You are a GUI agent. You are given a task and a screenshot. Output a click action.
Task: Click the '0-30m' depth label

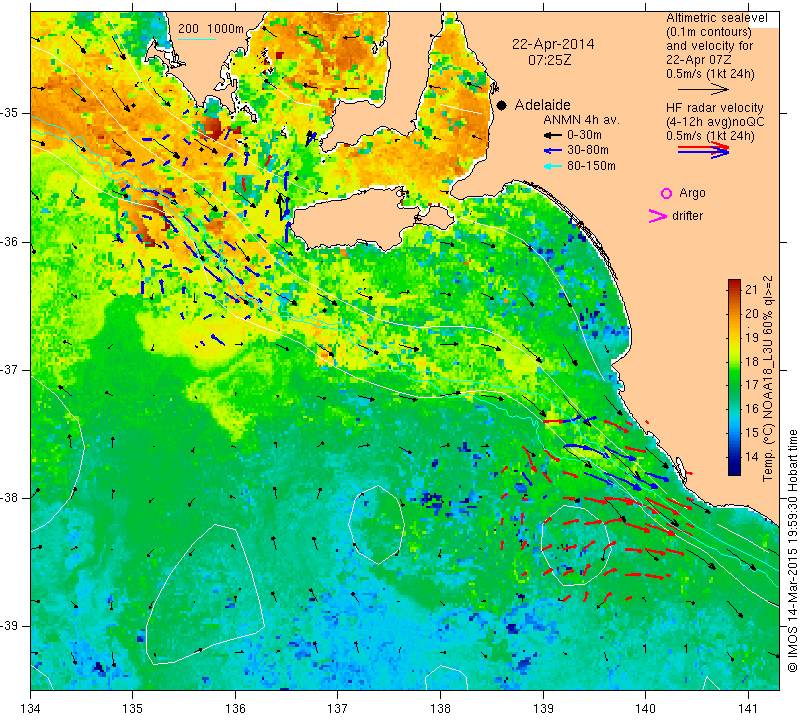pos(584,135)
